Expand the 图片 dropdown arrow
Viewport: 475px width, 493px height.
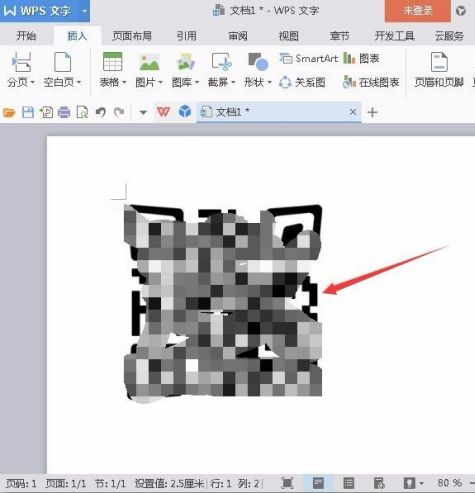coord(160,82)
